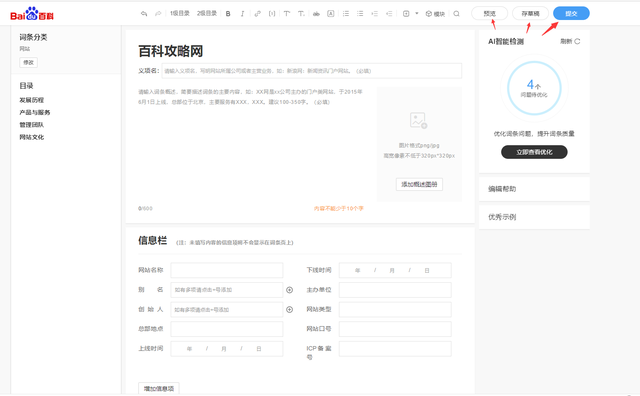The width and height of the screenshot is (640, 396).
Task: Click the insert plus-box icon
Action: pyautogui.click(x=406, y=13)
